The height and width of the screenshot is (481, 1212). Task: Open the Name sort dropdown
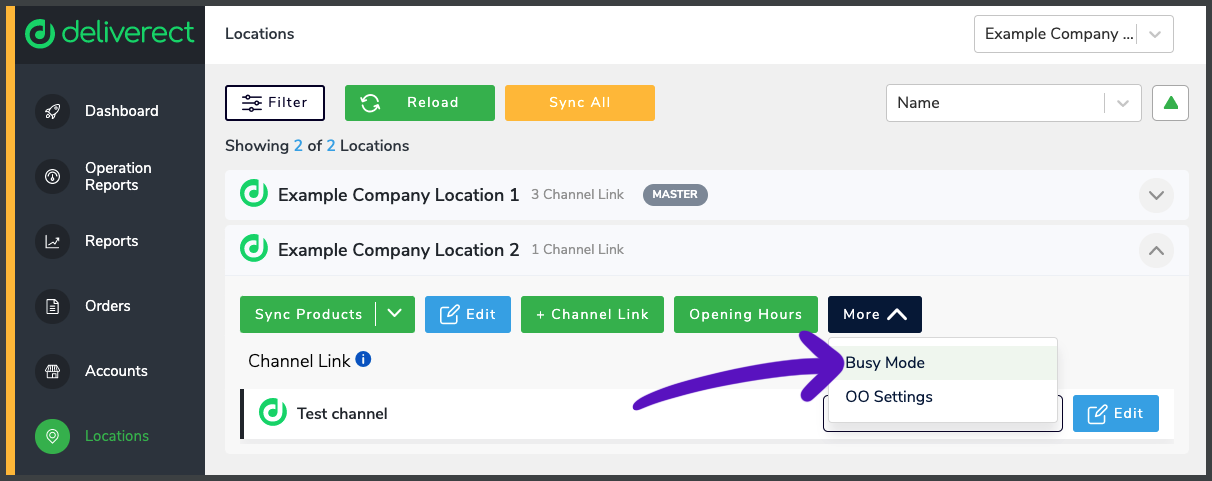click(1014, 103)
